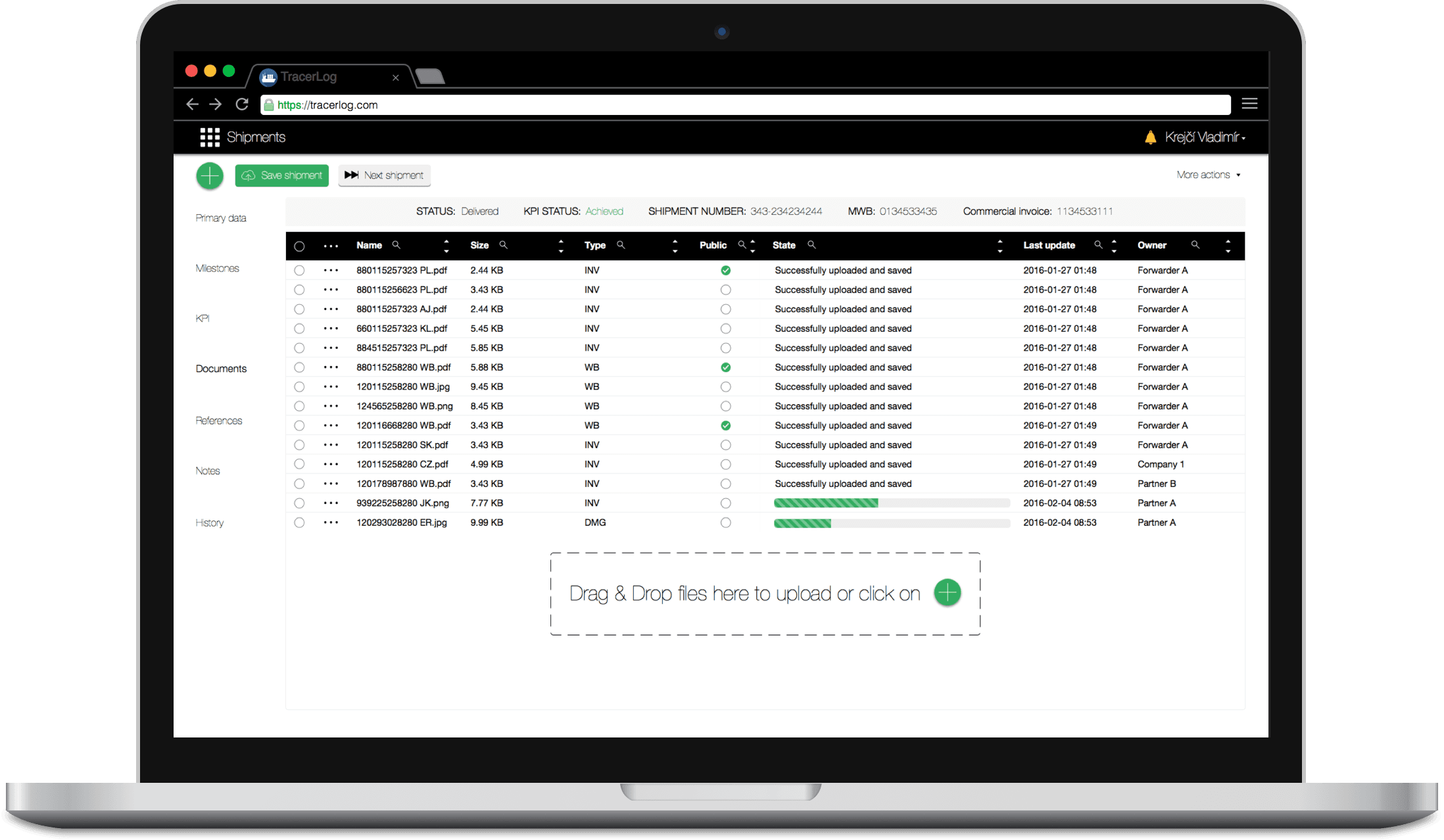
Task: Open row options for 120293028280 ER.jpg
Action: point(331,523)
